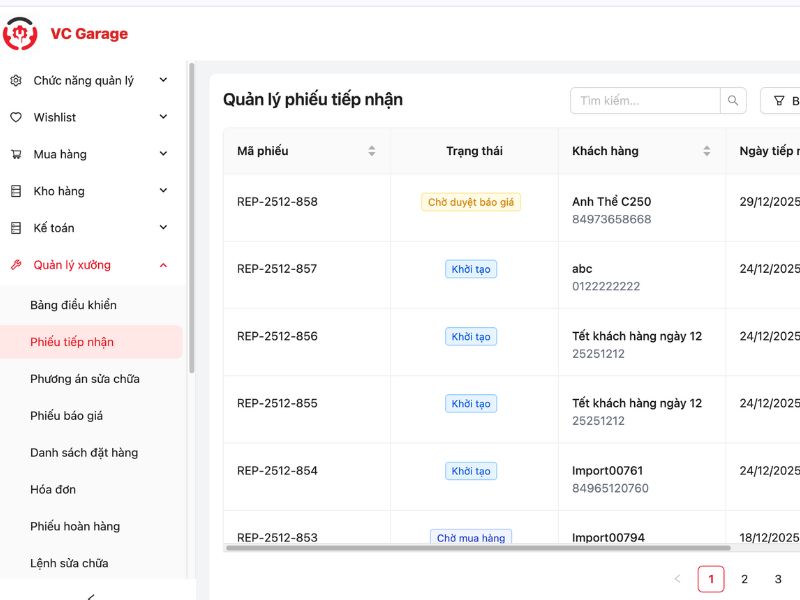Expand the Kho hàng submenu chevron
This screenshot has width=800, height=600.
pos(163,191)
